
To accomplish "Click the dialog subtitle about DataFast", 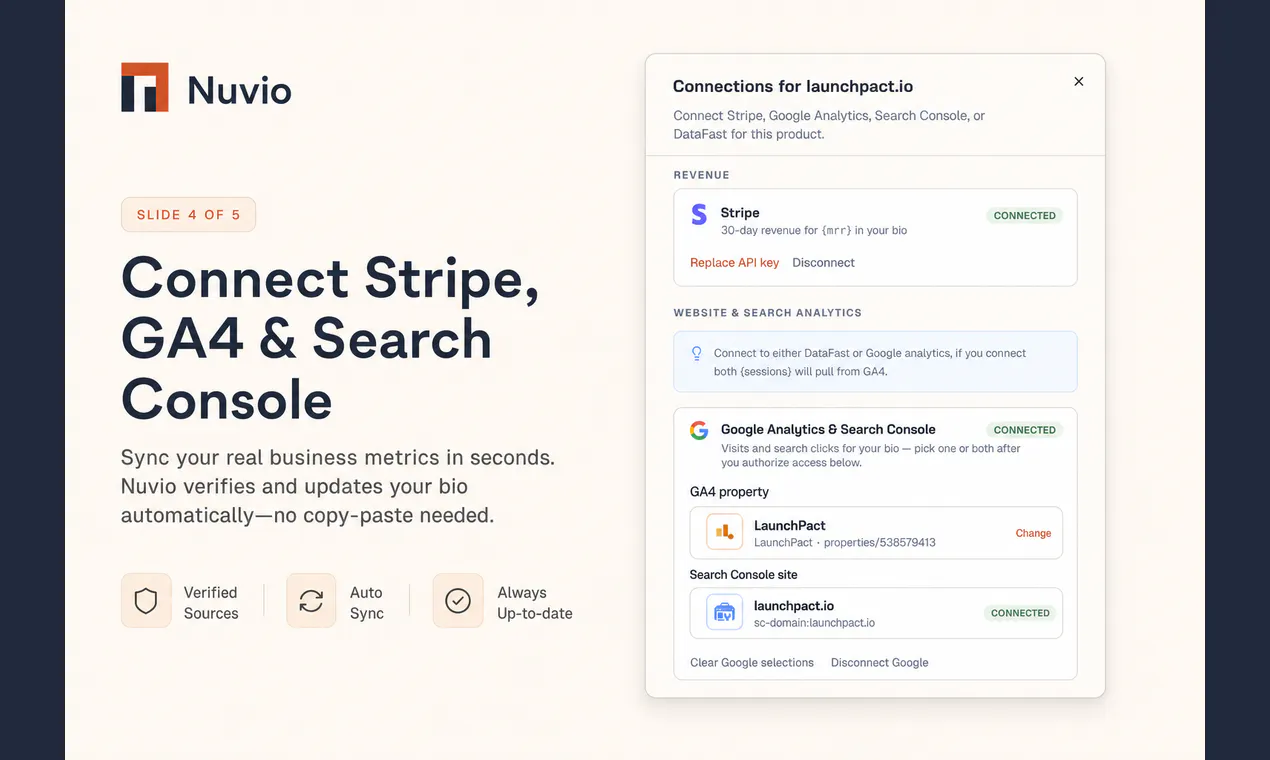I will tap(829, 125).
